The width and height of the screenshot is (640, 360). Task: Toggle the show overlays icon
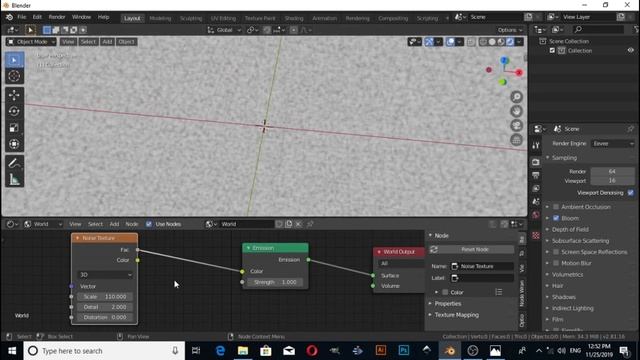[450, 42]
